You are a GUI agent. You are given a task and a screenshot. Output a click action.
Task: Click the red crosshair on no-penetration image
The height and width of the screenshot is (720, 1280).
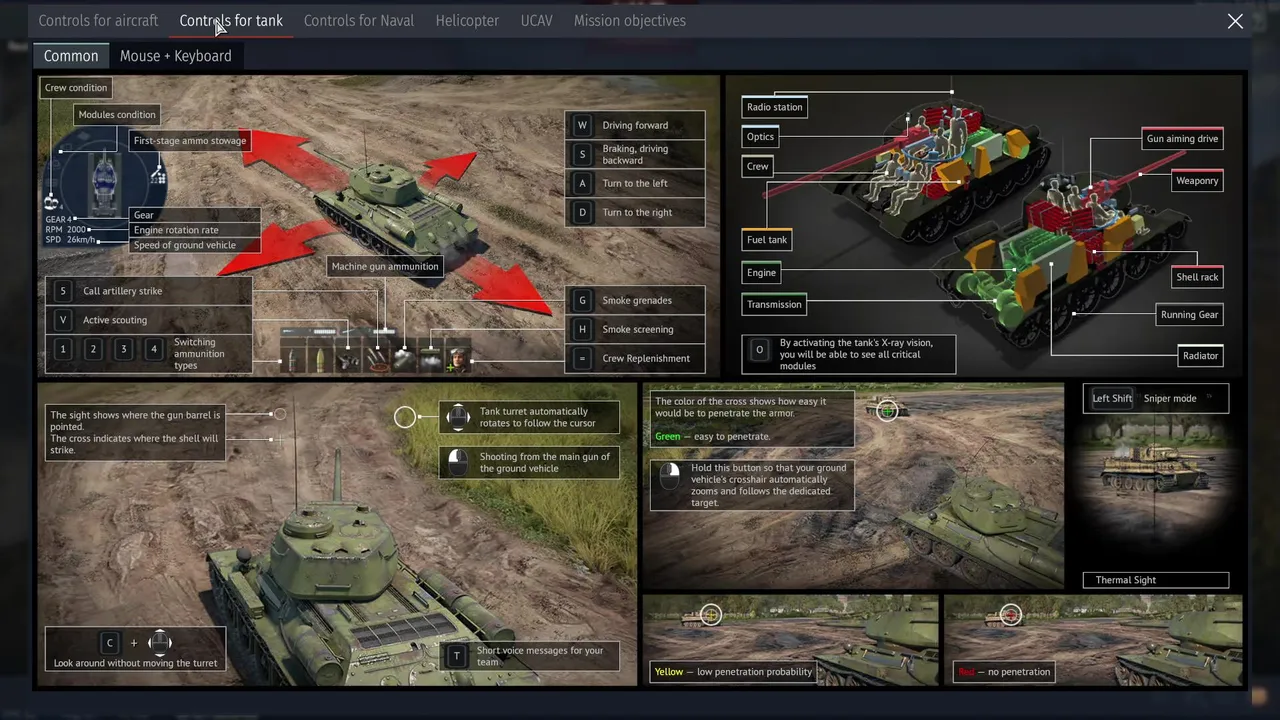click(1010, 615)
